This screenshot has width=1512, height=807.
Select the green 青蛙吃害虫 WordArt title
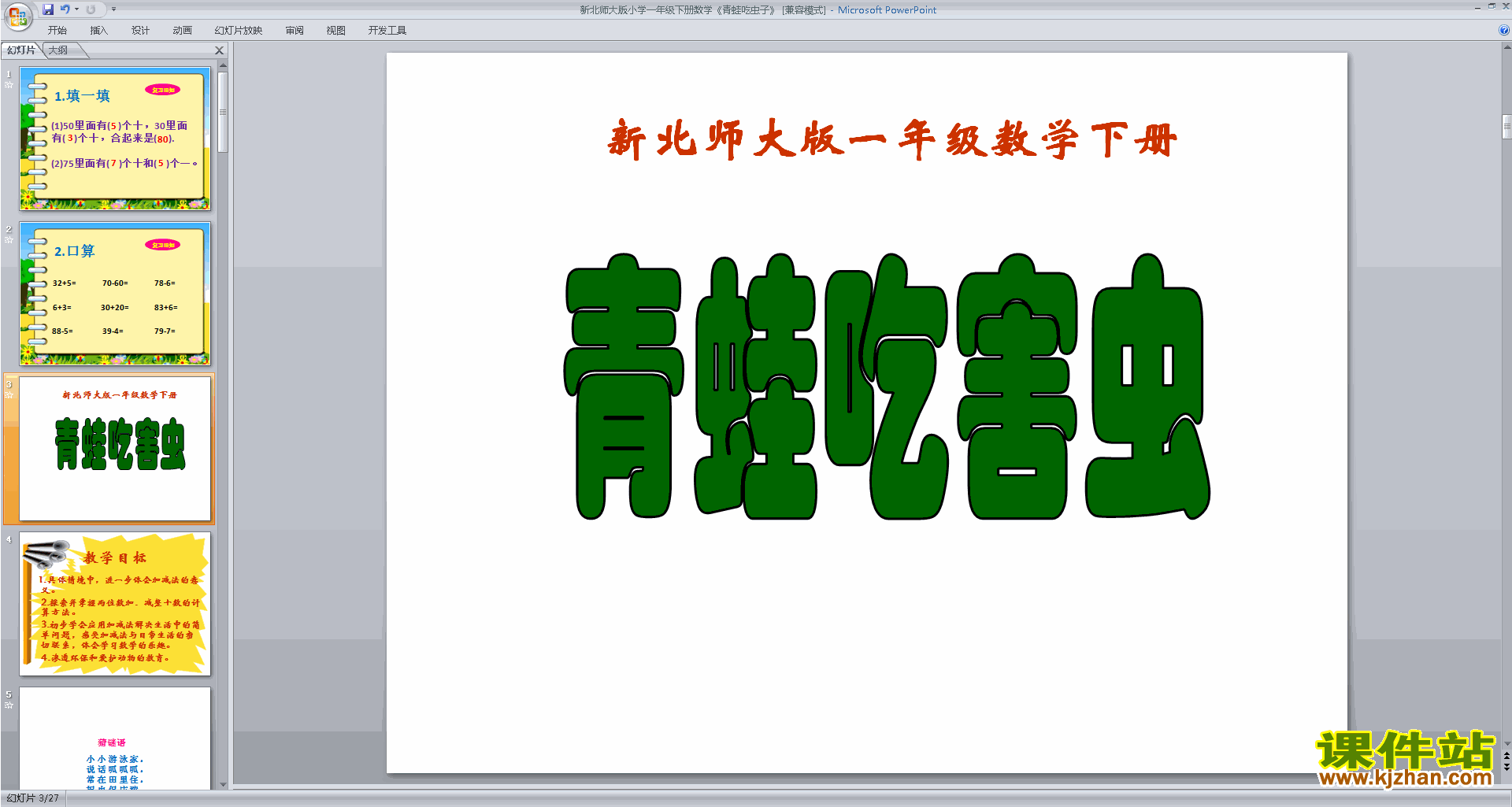click(887, 386)
